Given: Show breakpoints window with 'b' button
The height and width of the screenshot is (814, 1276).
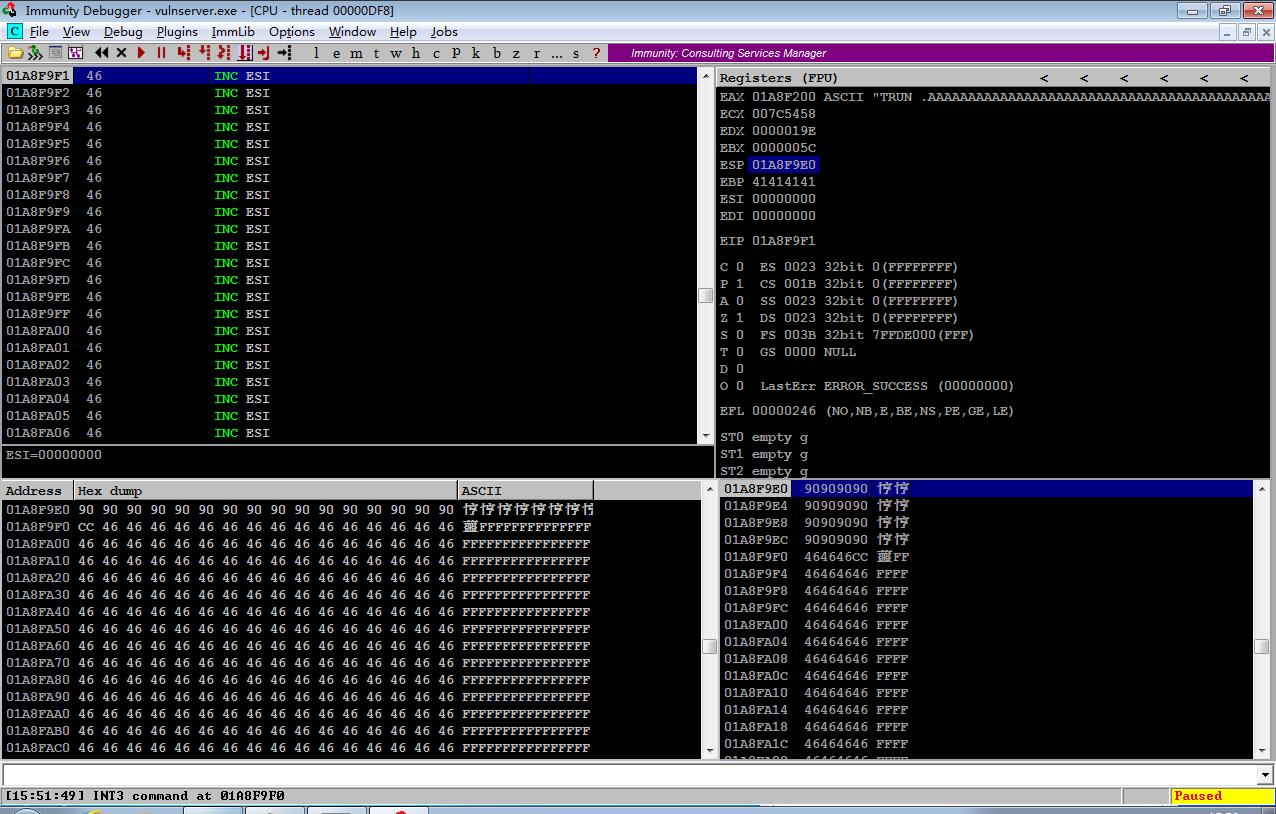Looking at the screenshot, I should tap(496, 53).
